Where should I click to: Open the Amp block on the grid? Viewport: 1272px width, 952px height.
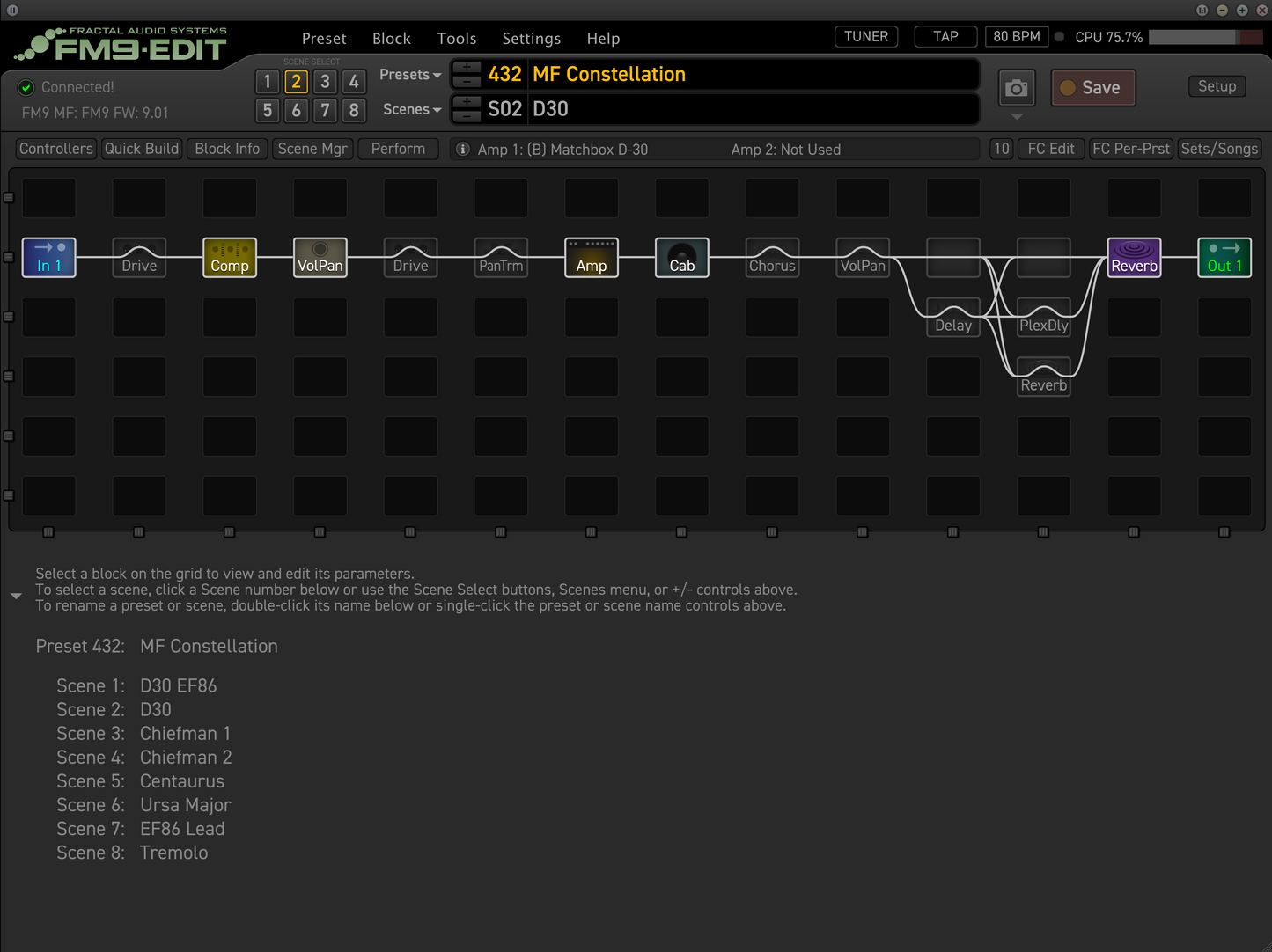pyautogui.click(x=591, y=257)
